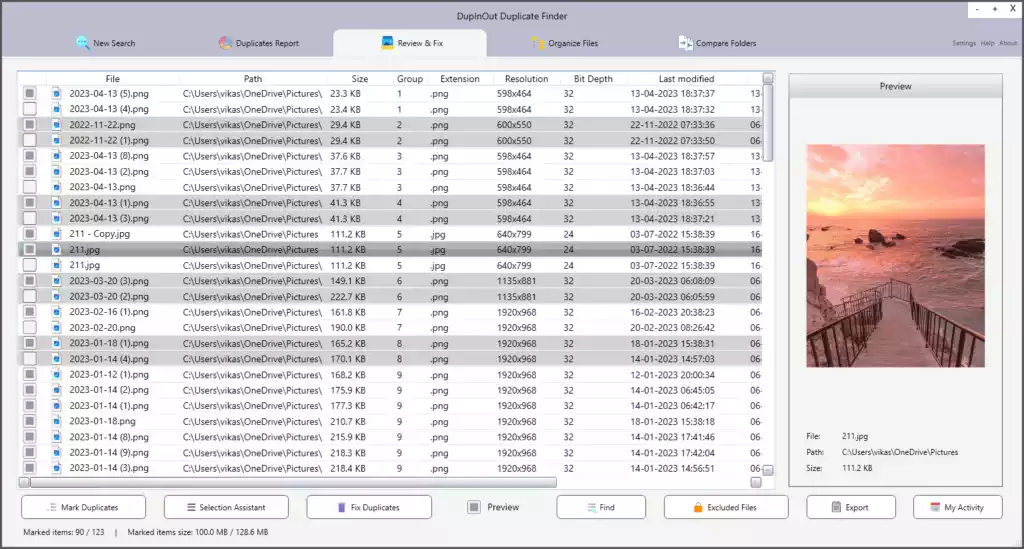Viewport: 1024px width, 549px height.
Task: Click the sunset preview image
Action: [x=895, y=256]
